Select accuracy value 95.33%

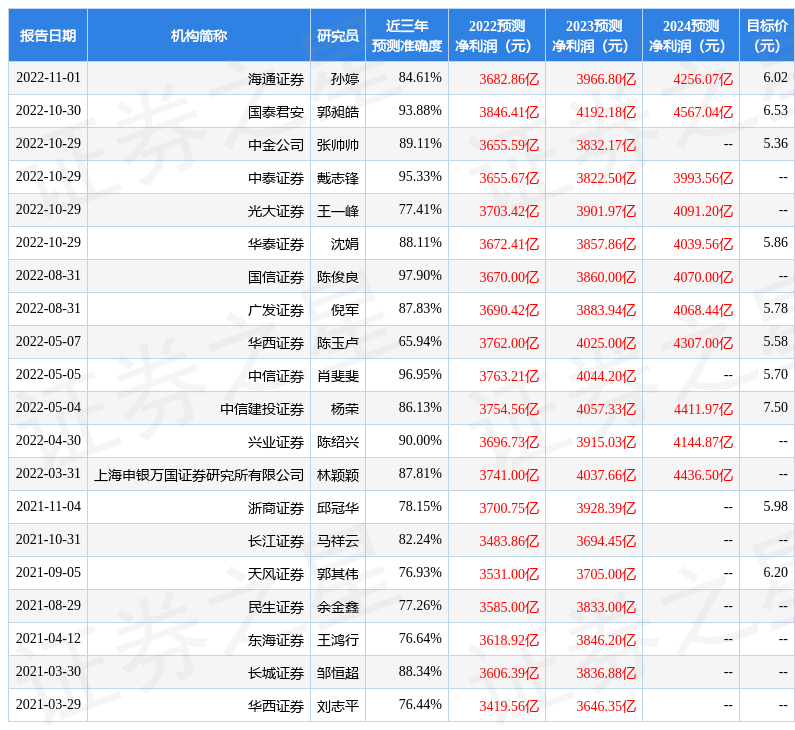tap(420, 176)
